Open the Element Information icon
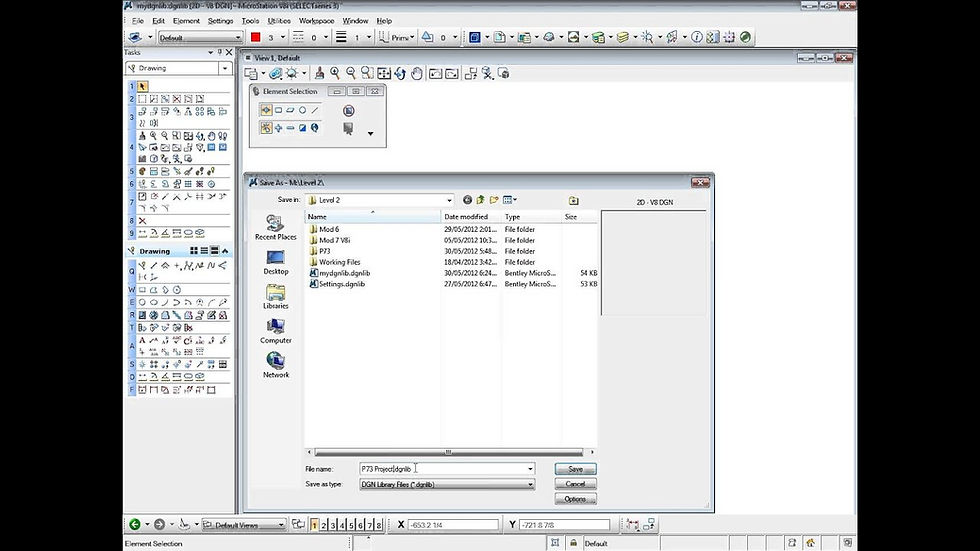980x551 pixels. [696, 37]
